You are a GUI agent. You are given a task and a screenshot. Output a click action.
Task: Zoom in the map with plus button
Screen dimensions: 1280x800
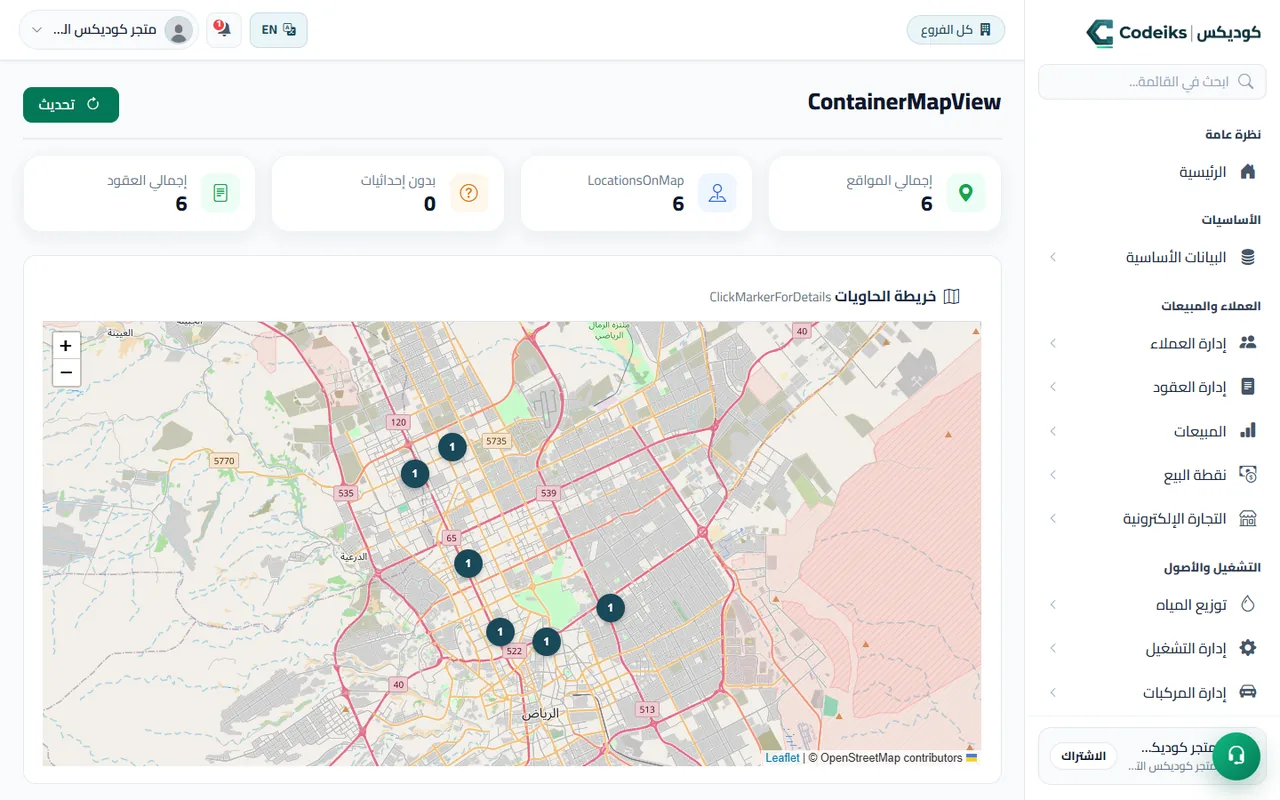(x=66, y=346)
